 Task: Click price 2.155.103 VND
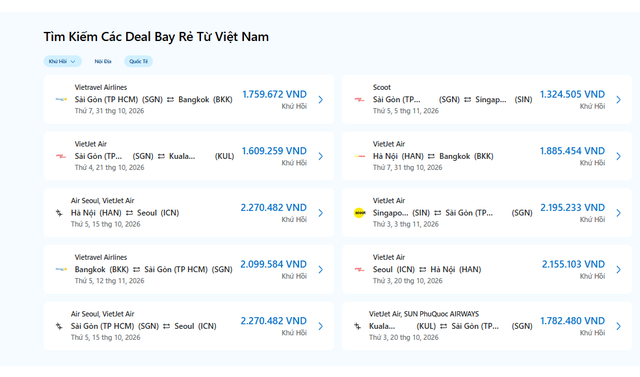[573, 264]
